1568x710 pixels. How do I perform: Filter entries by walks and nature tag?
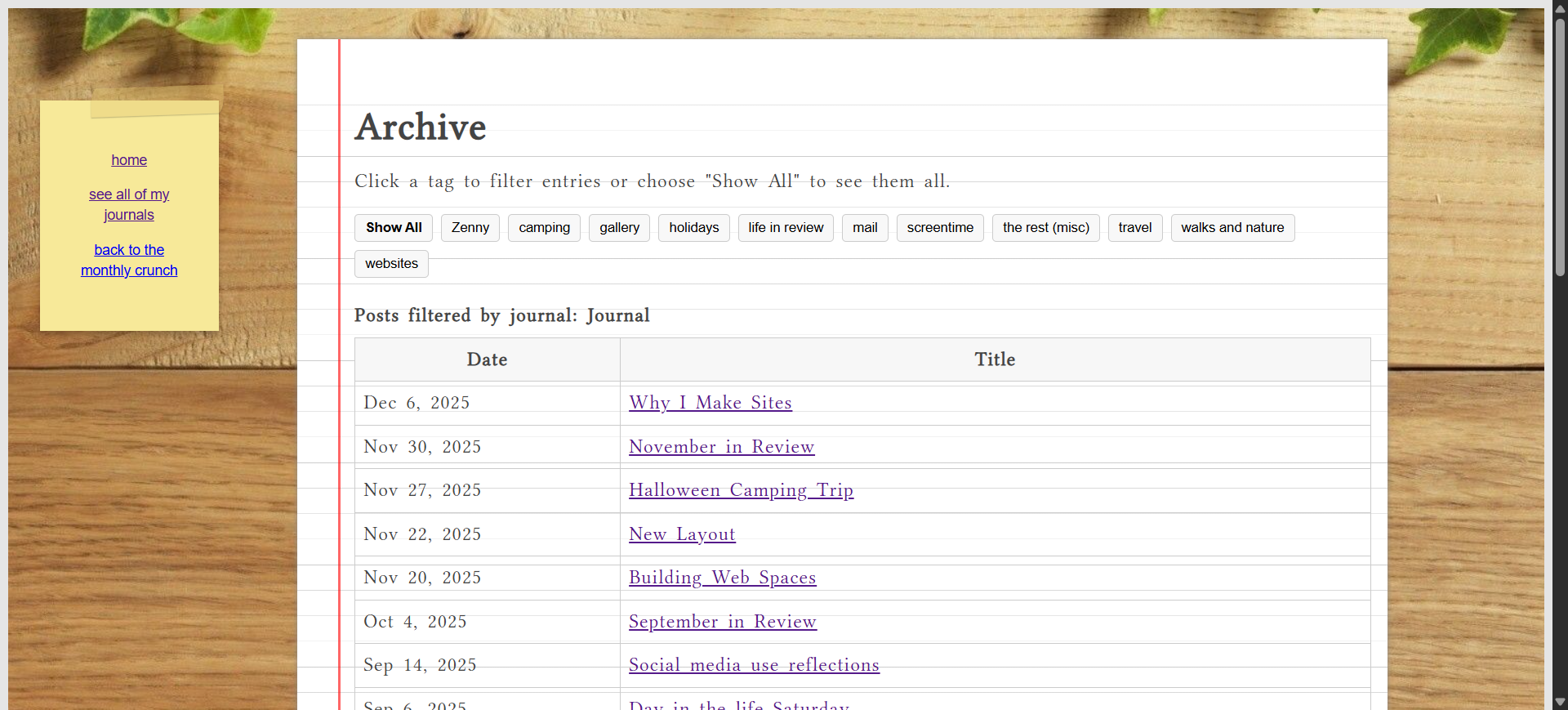1232,228
